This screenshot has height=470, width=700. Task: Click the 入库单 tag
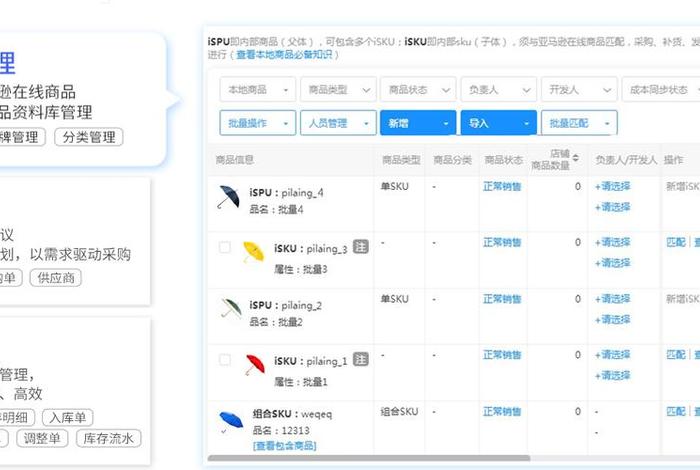tap(67, 418)
